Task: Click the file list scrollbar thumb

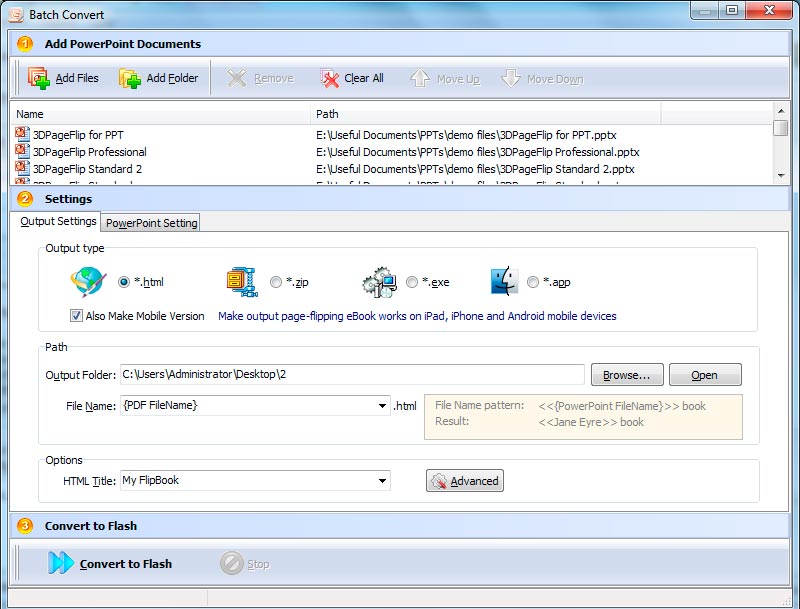Action: click(781, 128)
